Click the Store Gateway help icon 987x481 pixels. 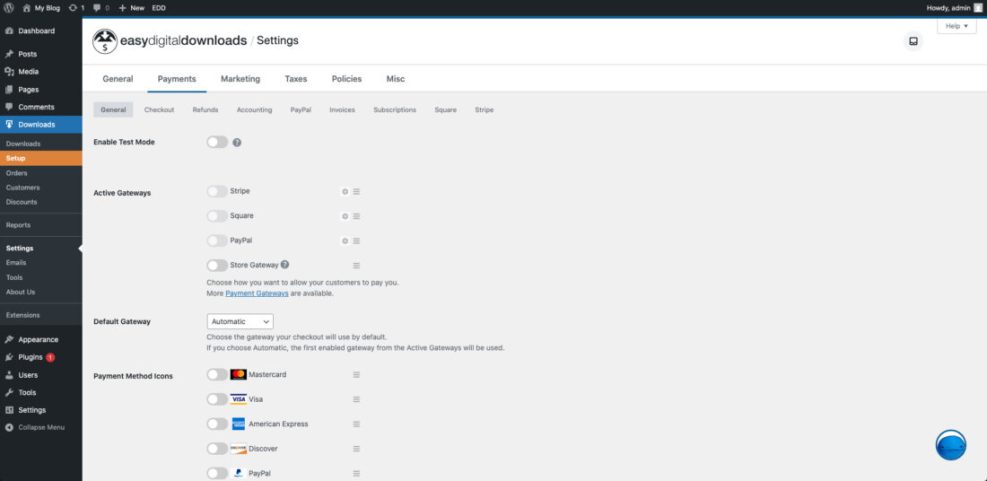coord(285,265)
